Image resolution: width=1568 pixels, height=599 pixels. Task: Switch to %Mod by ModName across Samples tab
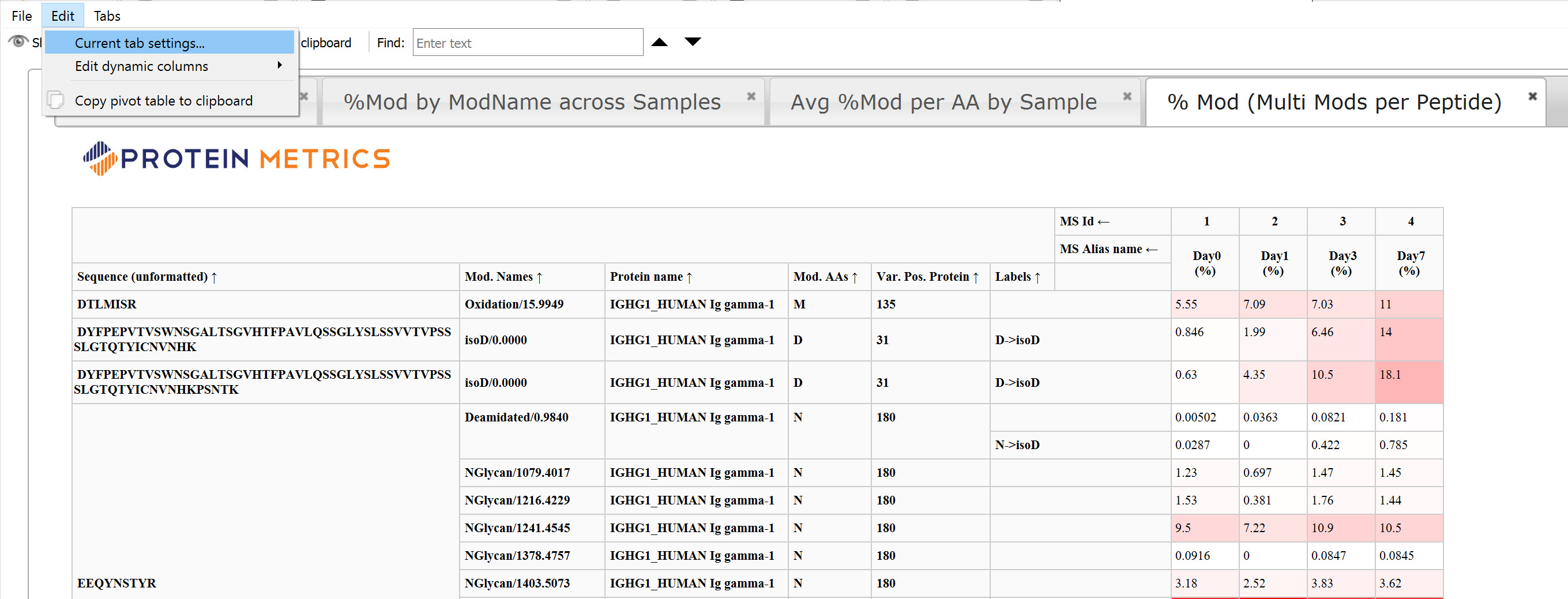click(531, 102)
